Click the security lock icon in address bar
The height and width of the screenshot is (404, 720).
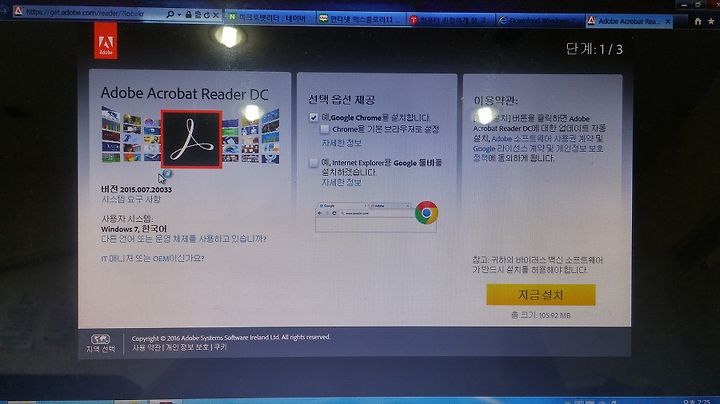188,15
